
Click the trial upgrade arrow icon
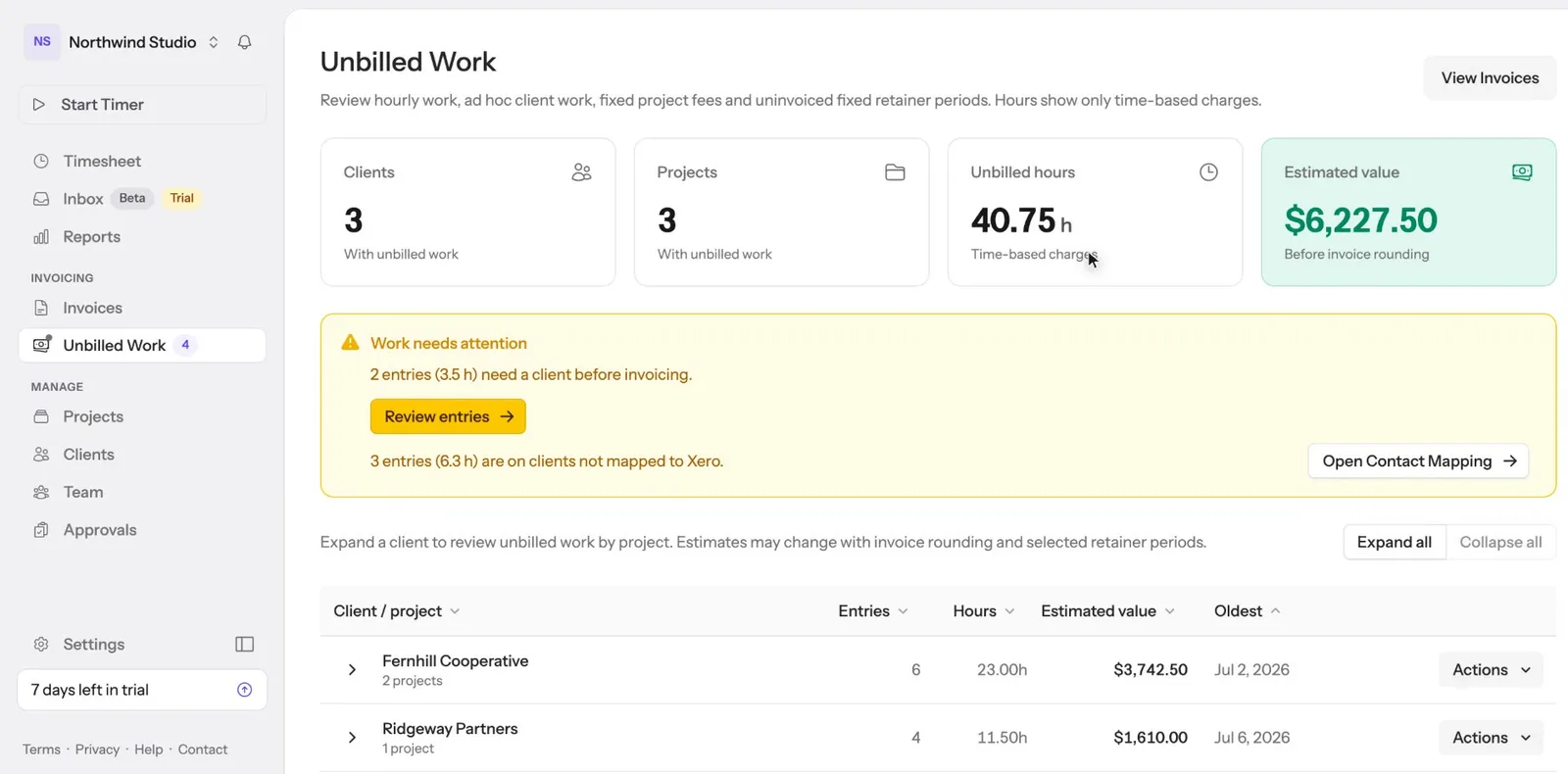[x=245, y=690]
